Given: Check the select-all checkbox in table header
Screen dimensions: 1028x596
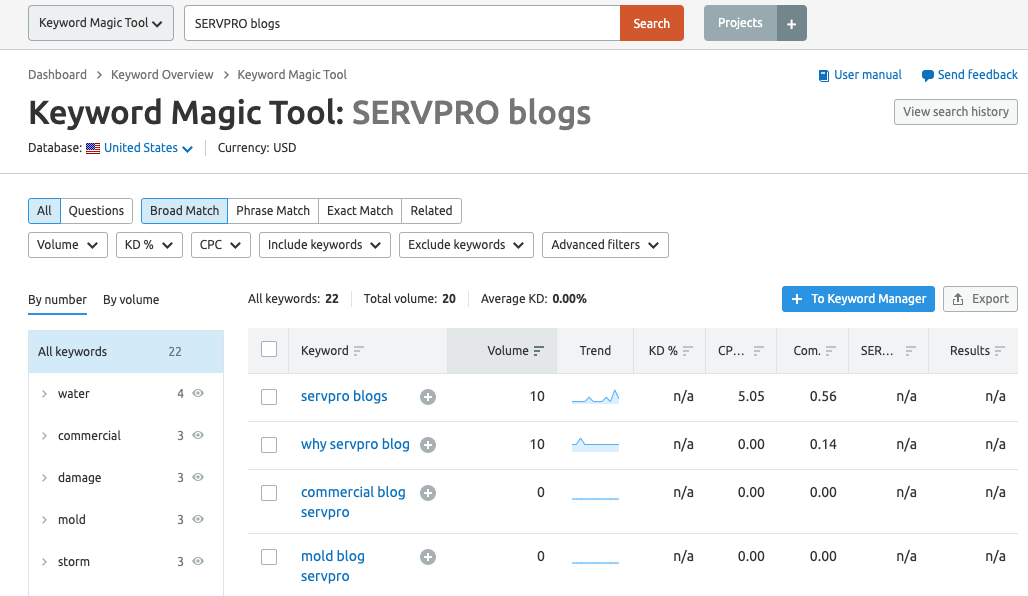Looking at the screenshot, I should pyautogui.click(x=269, y=347).
